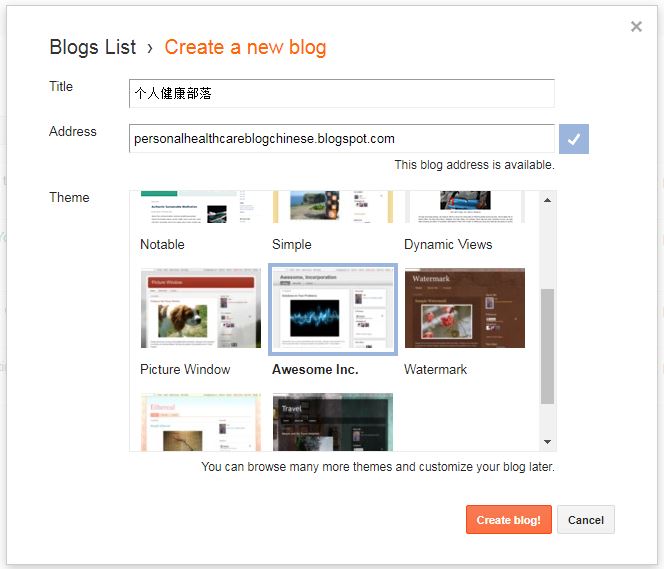Click the 'This blog address is available.' message
The image size is (664, 569).
[474, 165]
